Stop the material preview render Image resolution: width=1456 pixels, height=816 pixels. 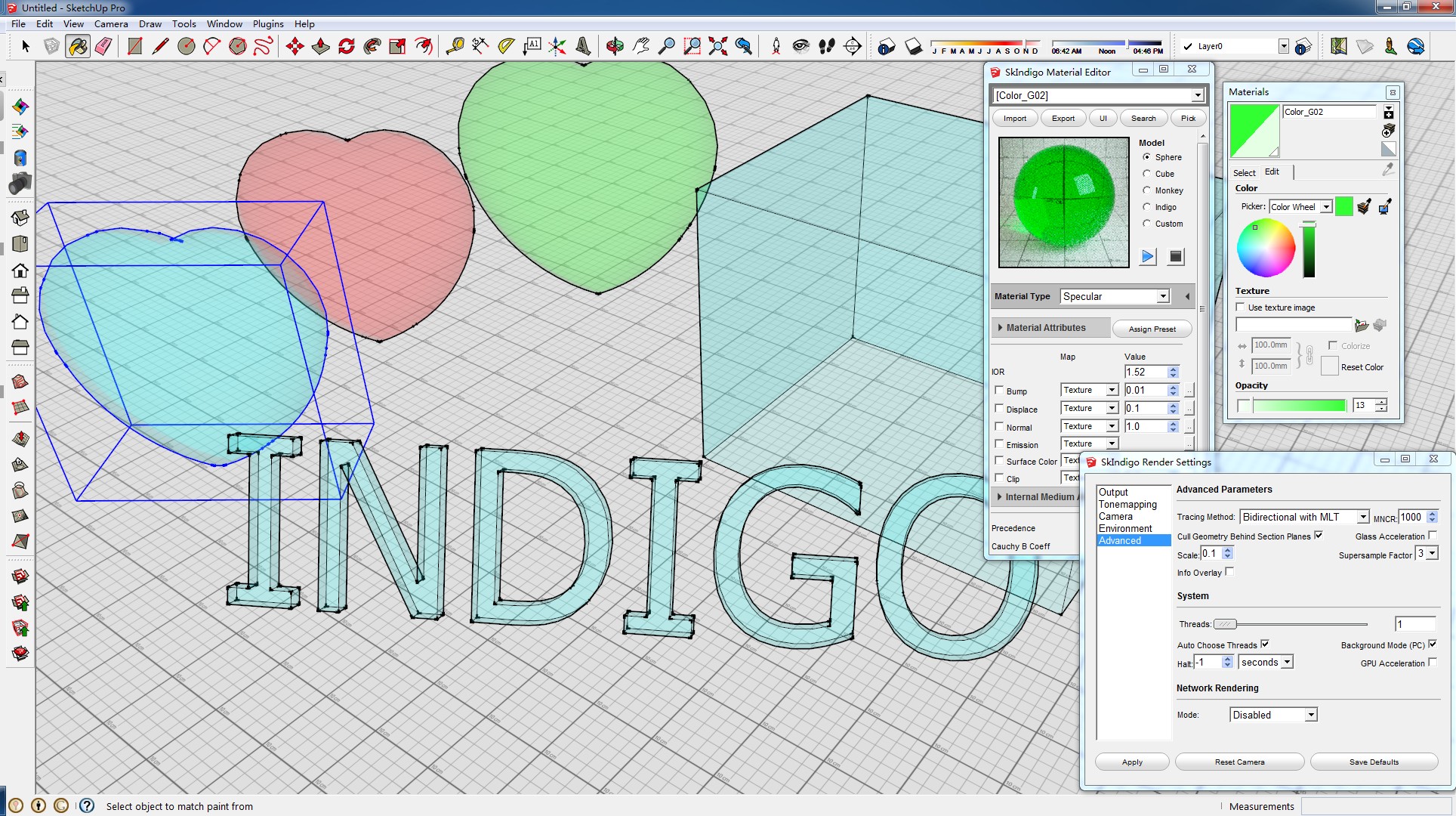[1176, 257]
